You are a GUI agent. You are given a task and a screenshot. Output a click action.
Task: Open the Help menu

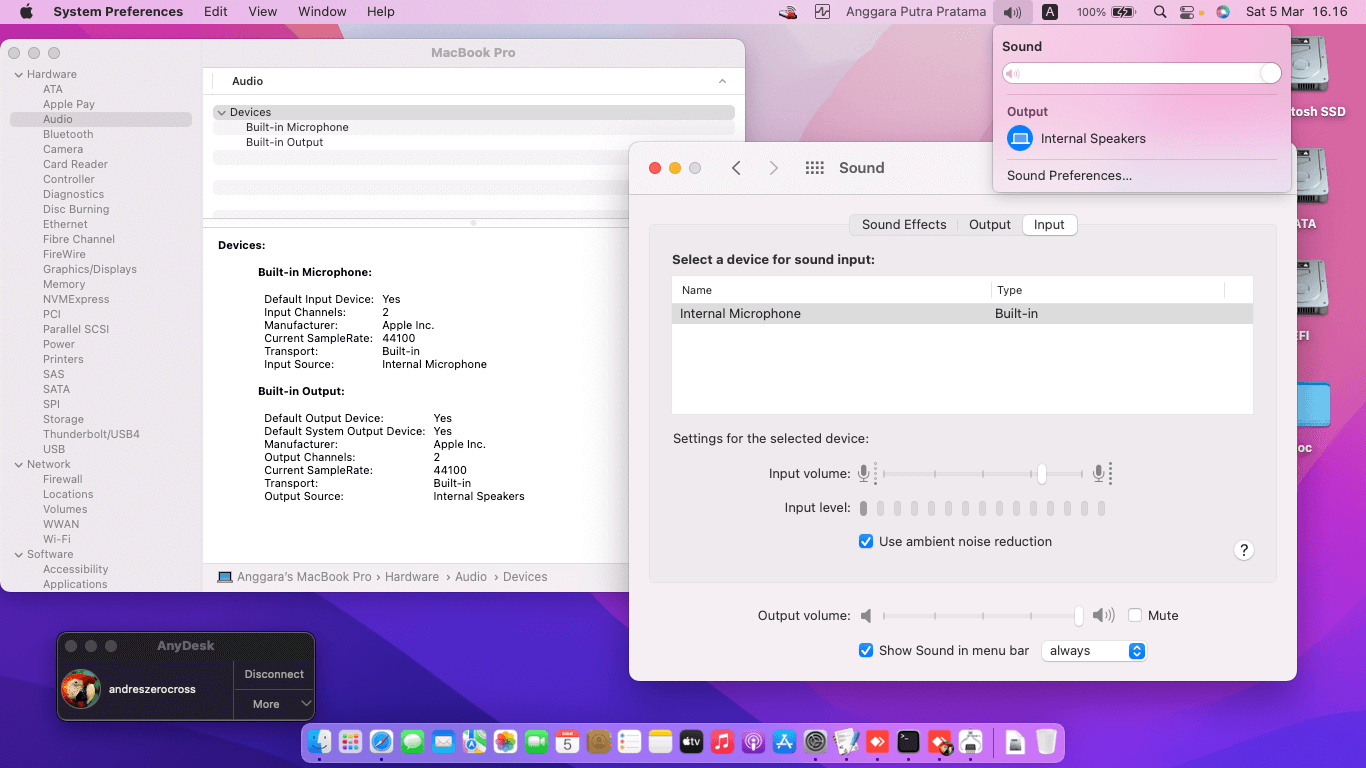click(x=381, y=12)
